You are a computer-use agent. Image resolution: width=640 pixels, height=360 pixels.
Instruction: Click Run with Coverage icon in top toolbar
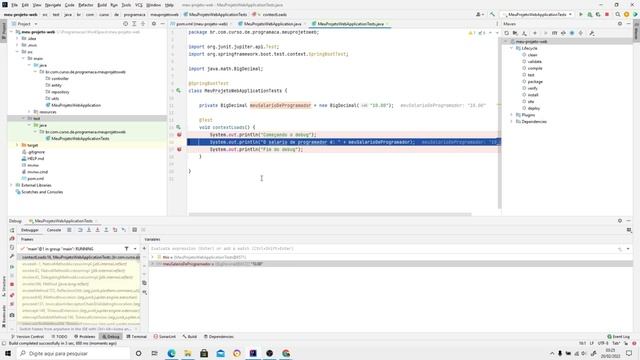[x=598, y=14]
